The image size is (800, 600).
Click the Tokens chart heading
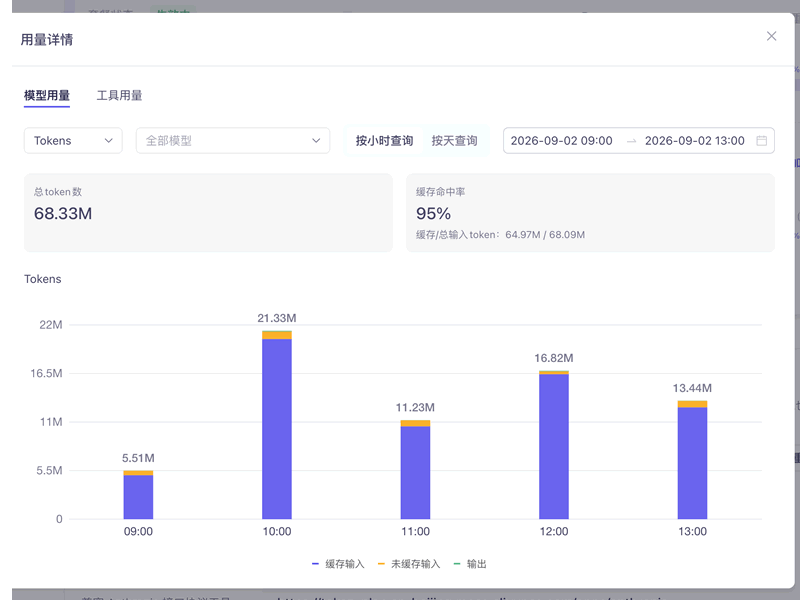coord(42,279)
